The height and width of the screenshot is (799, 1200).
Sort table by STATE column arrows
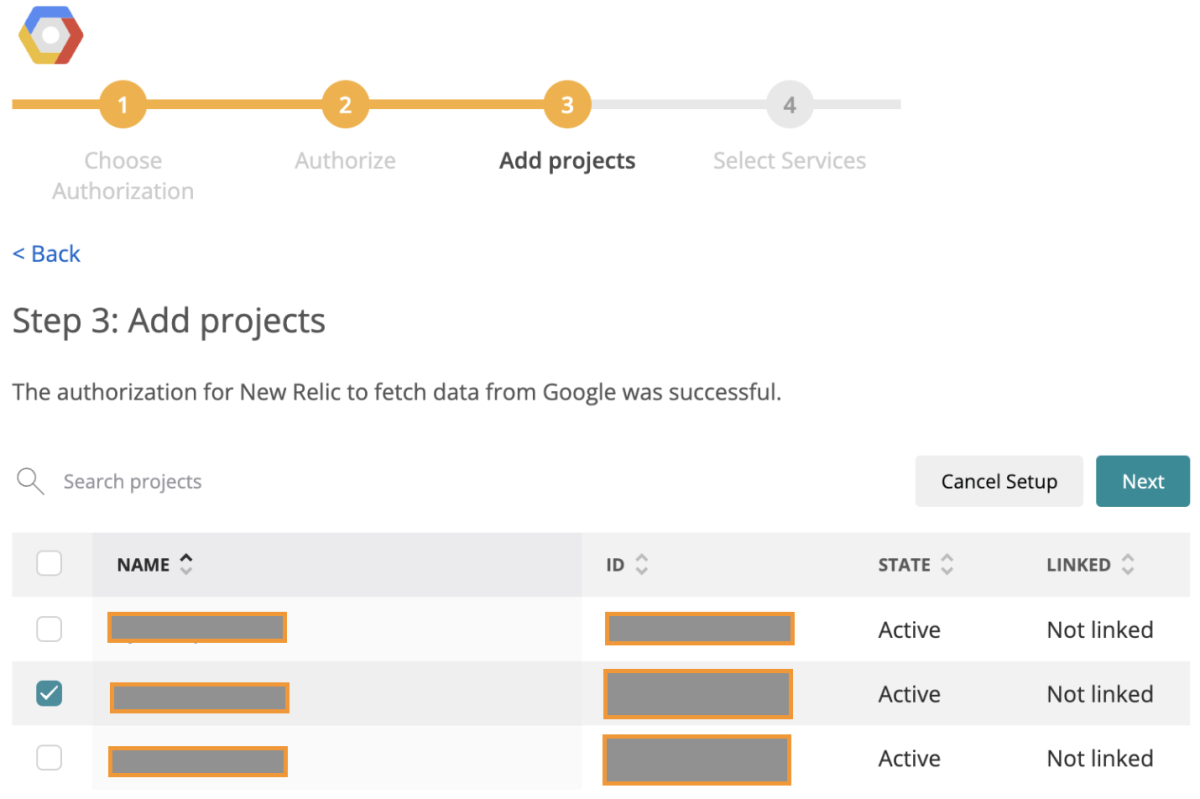click(946, 565)
